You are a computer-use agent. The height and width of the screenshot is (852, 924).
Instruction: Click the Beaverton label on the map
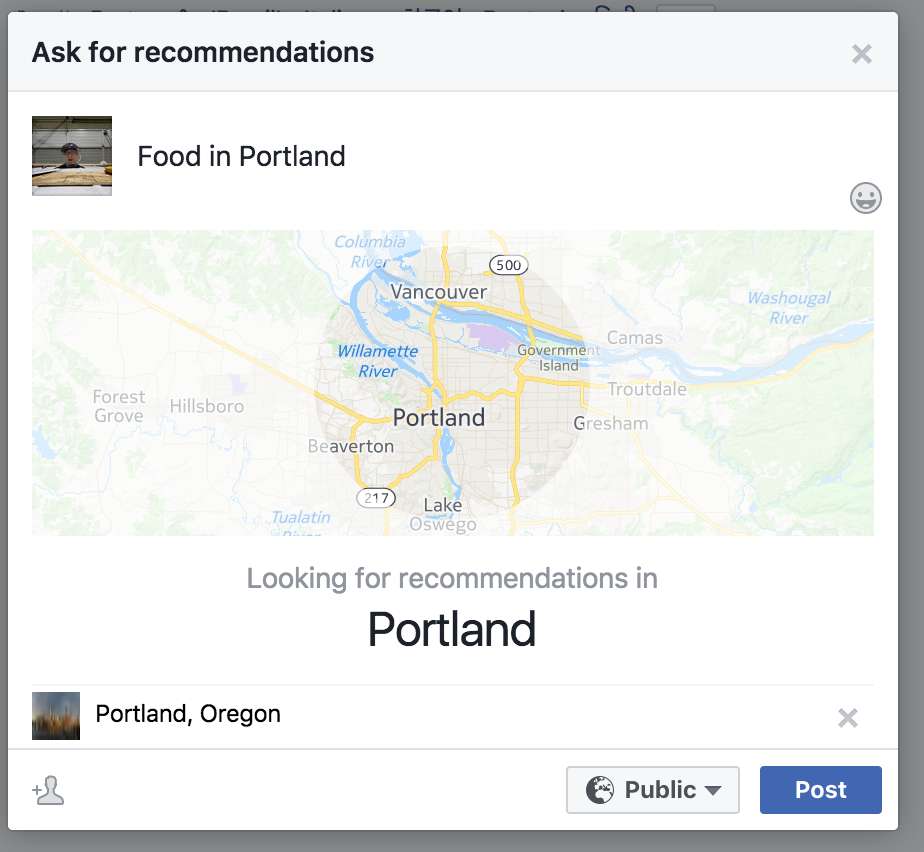coord(351,446)
